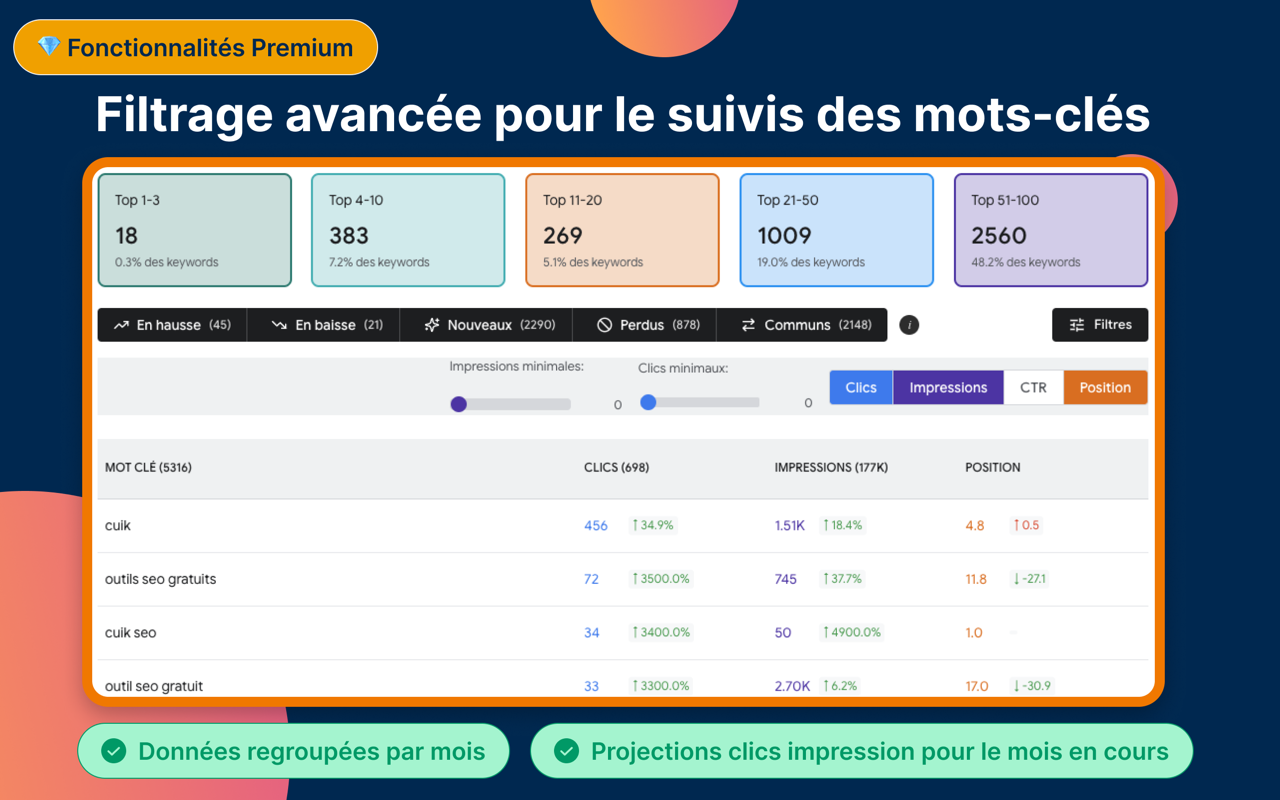Screen dimensions: 1280x800
Task: Click the Fonctionnalités Premium badge
Action: click(x=195, y=47)
